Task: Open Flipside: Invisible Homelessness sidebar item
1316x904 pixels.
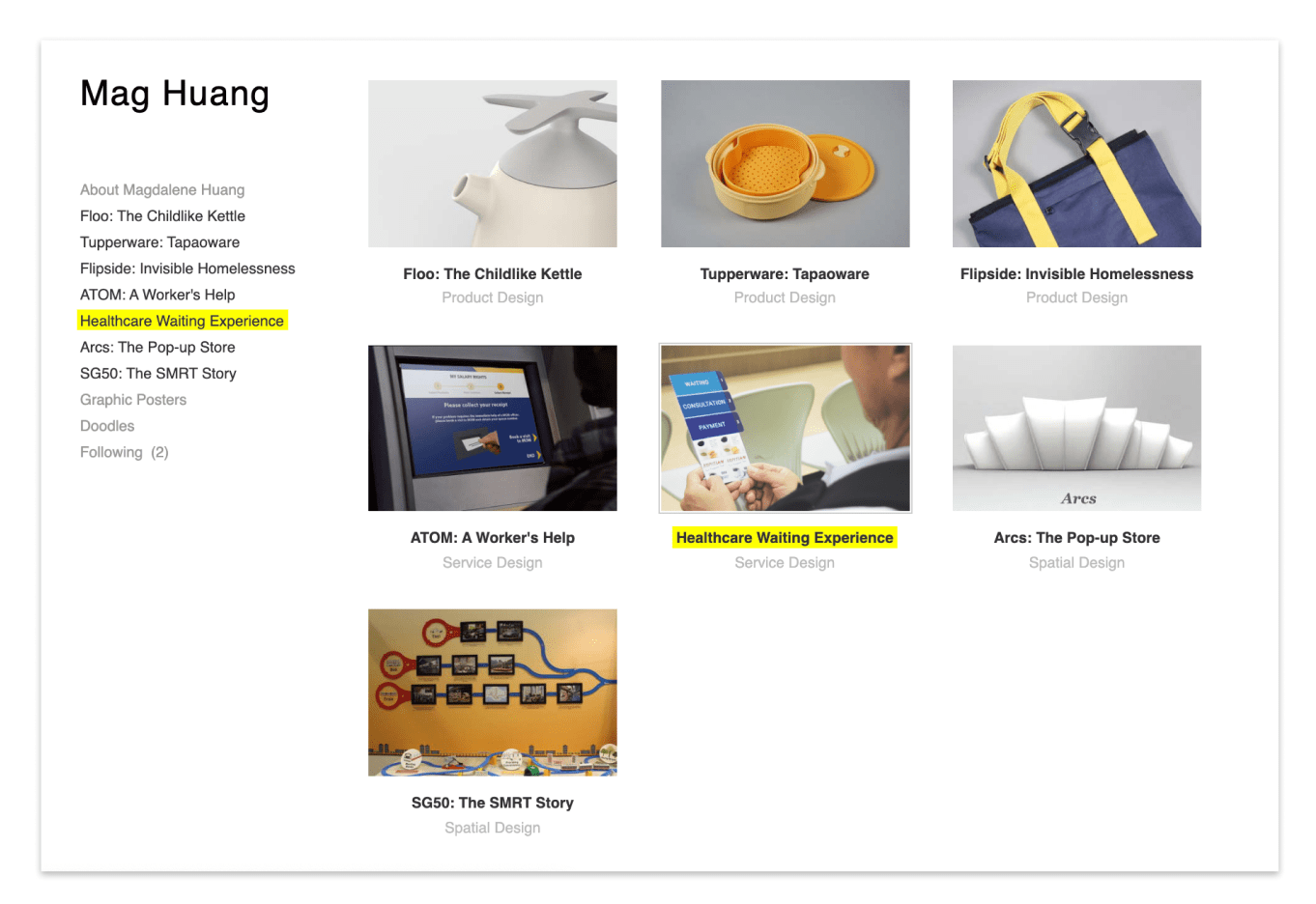Action: point(187,268)
